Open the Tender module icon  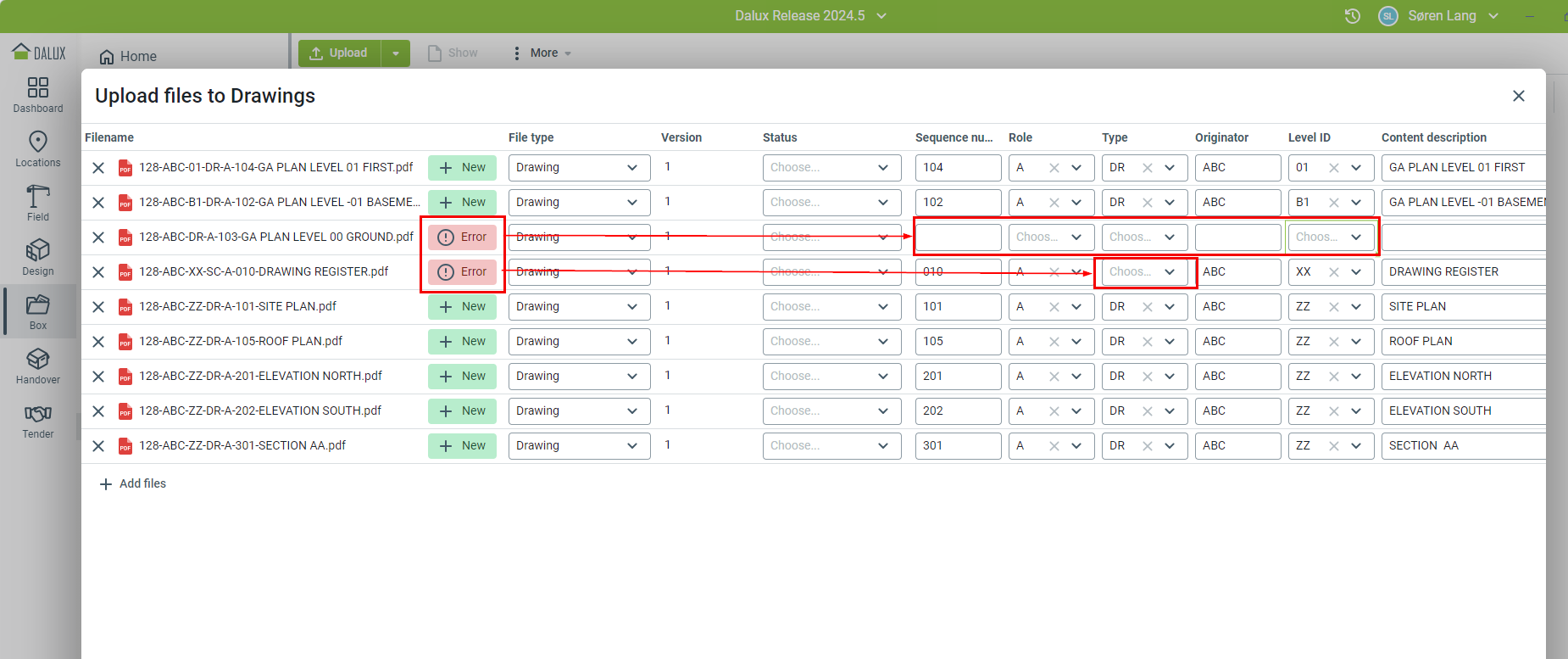click(x=38, y=420)
